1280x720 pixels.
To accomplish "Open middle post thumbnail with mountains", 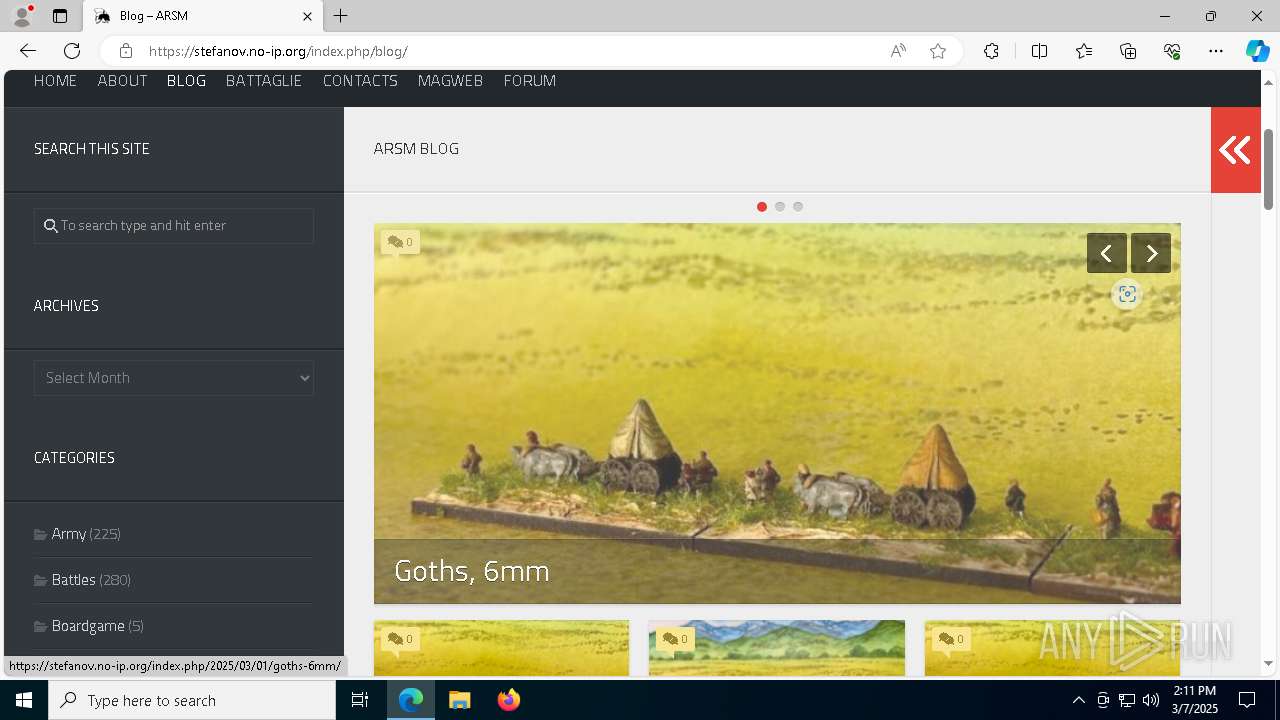I will point(777,648).
